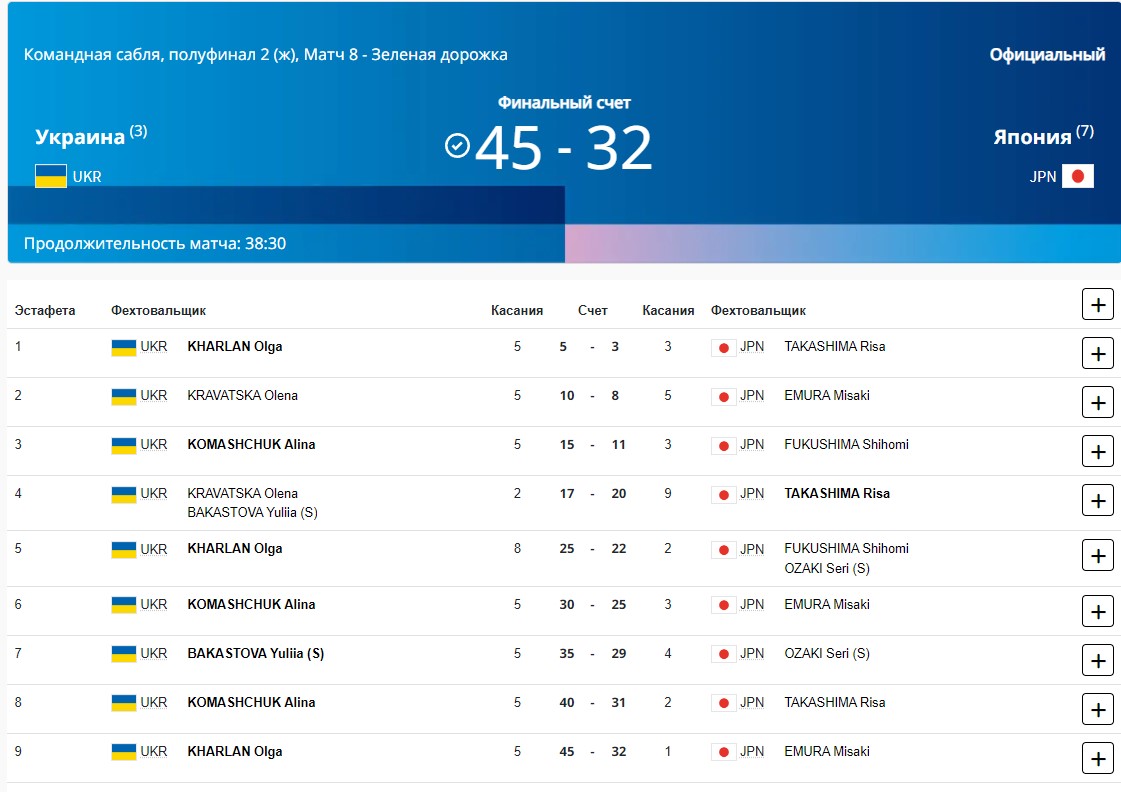
Task: Click EMURA Misaki in relay 9
Action: pyautogui.click(x=826, y=751)
